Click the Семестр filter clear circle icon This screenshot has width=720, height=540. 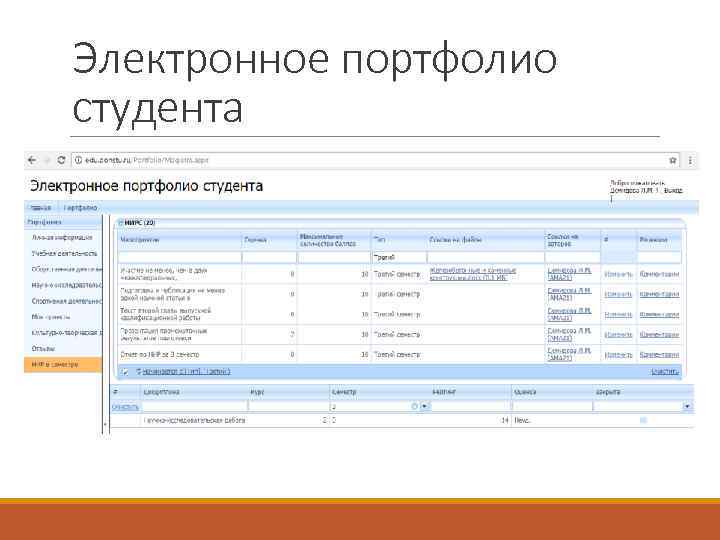click(x=415, y=406)
